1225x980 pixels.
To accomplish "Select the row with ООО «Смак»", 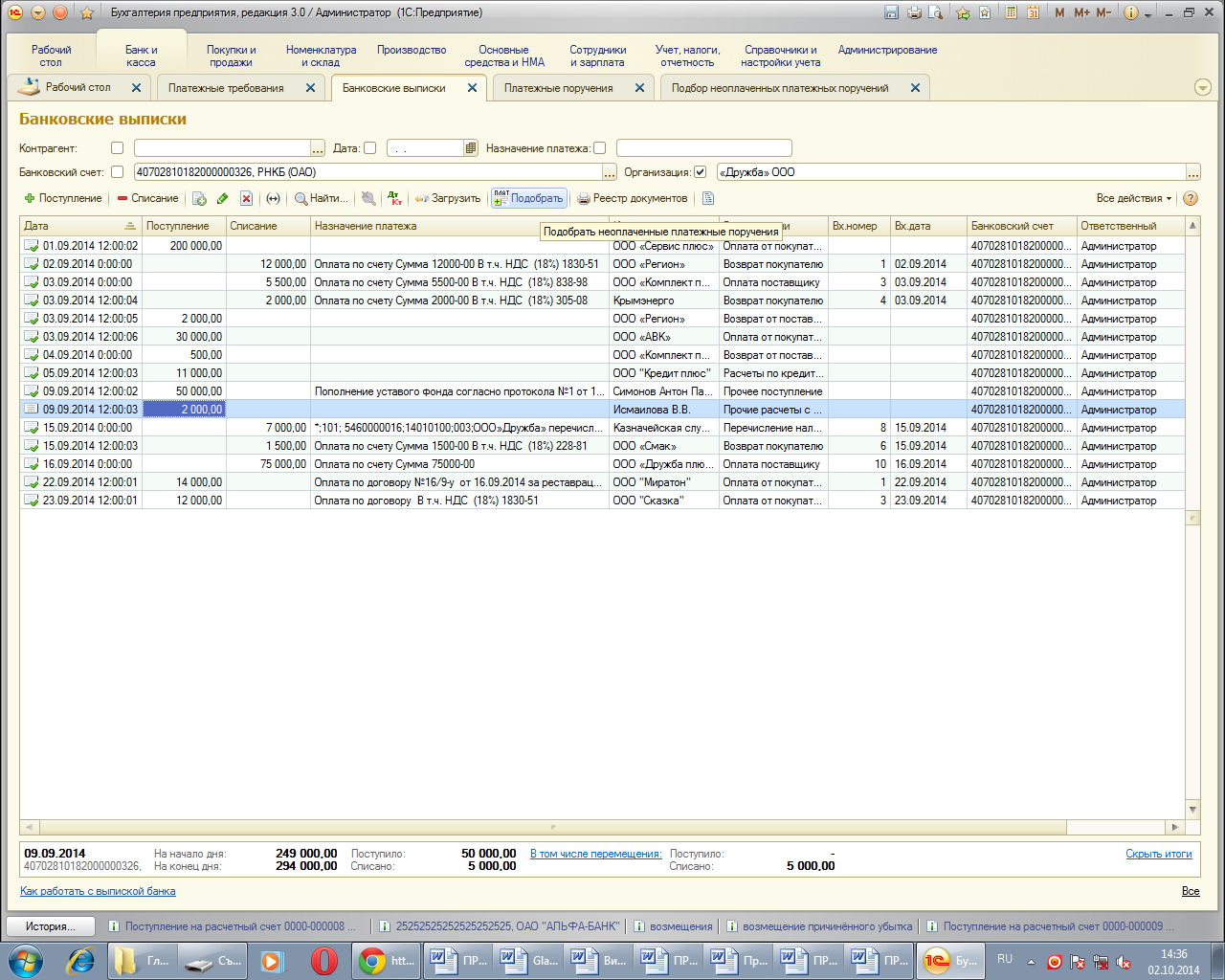I will 602,446.
